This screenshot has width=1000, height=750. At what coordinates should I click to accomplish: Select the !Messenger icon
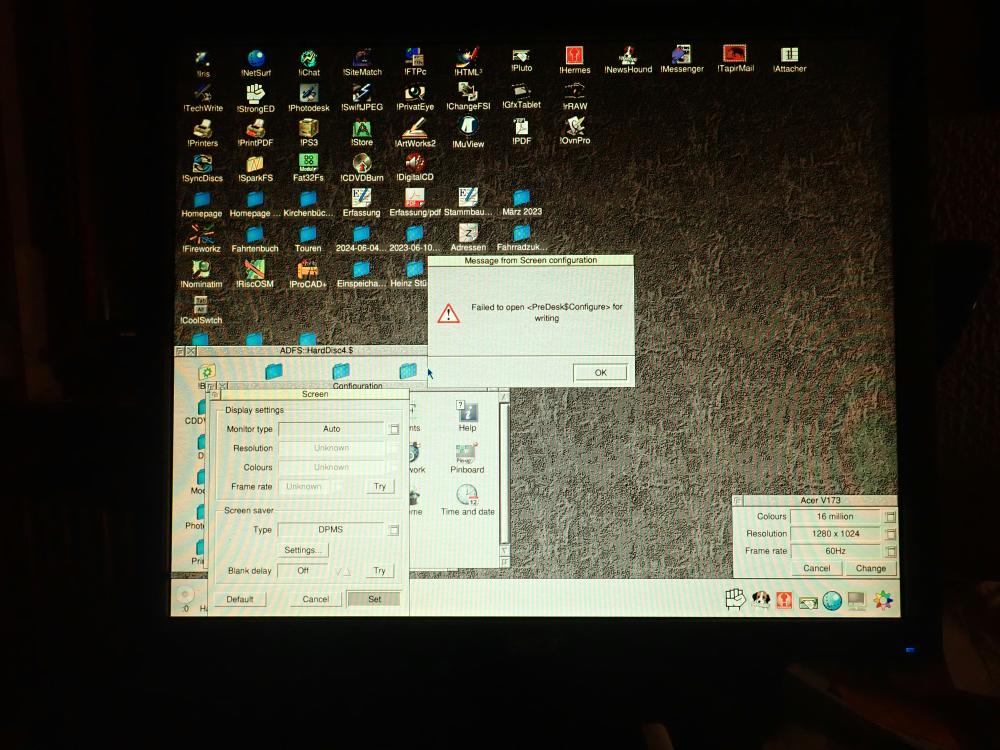682,59
